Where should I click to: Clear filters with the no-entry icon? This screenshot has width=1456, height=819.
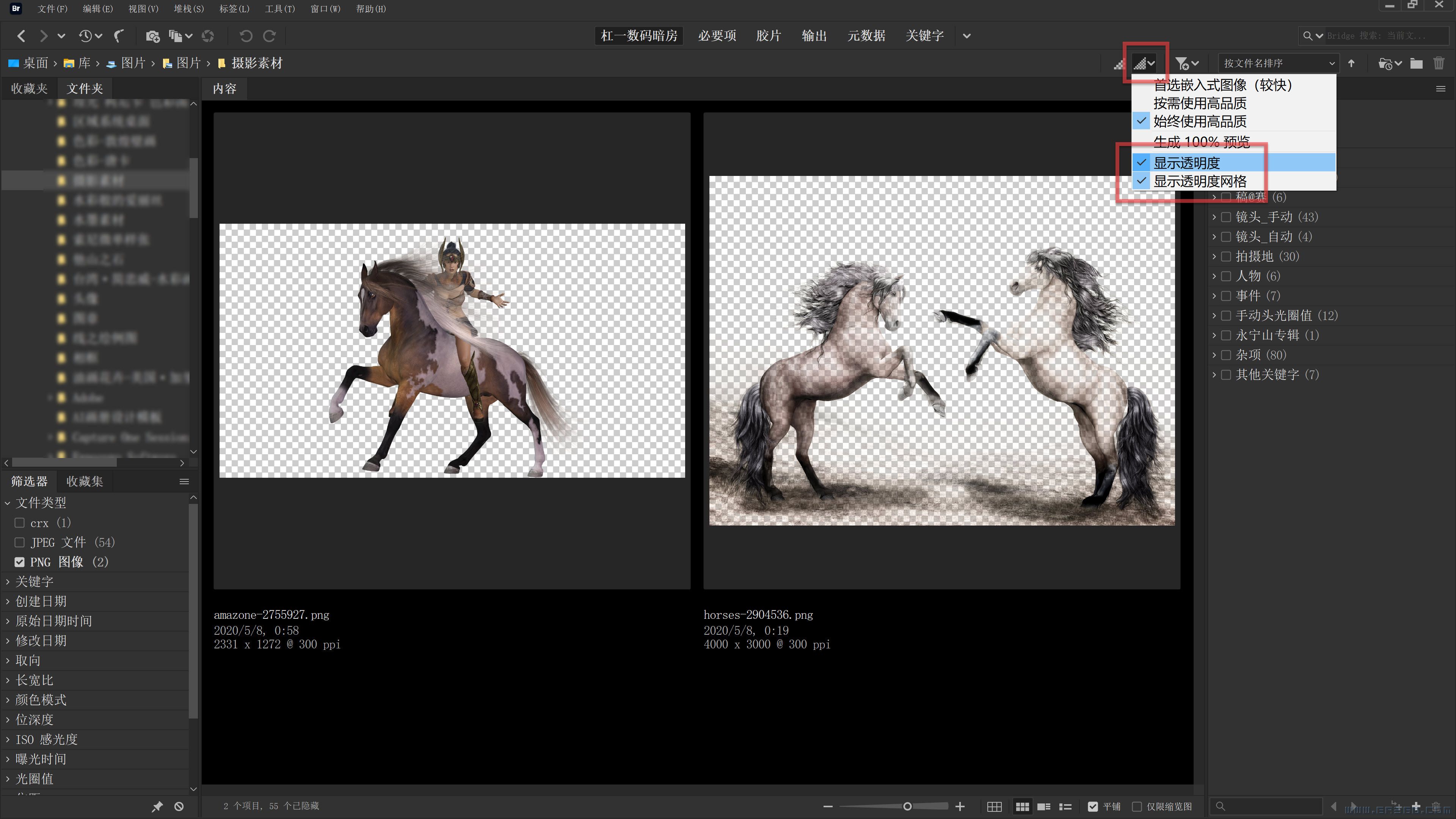pos(179,806)
